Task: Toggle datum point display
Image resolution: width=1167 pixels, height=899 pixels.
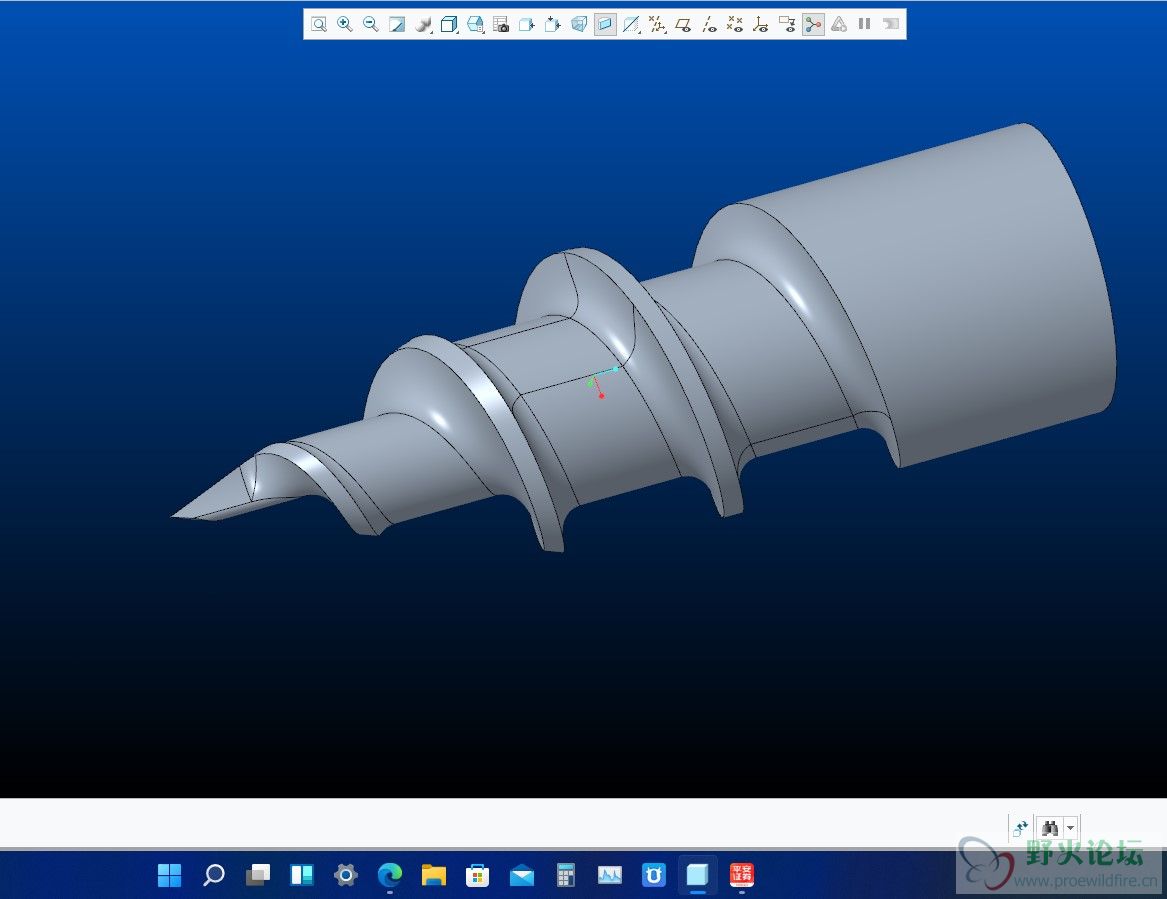Action: pyautogui.click(x=735, y=25)
